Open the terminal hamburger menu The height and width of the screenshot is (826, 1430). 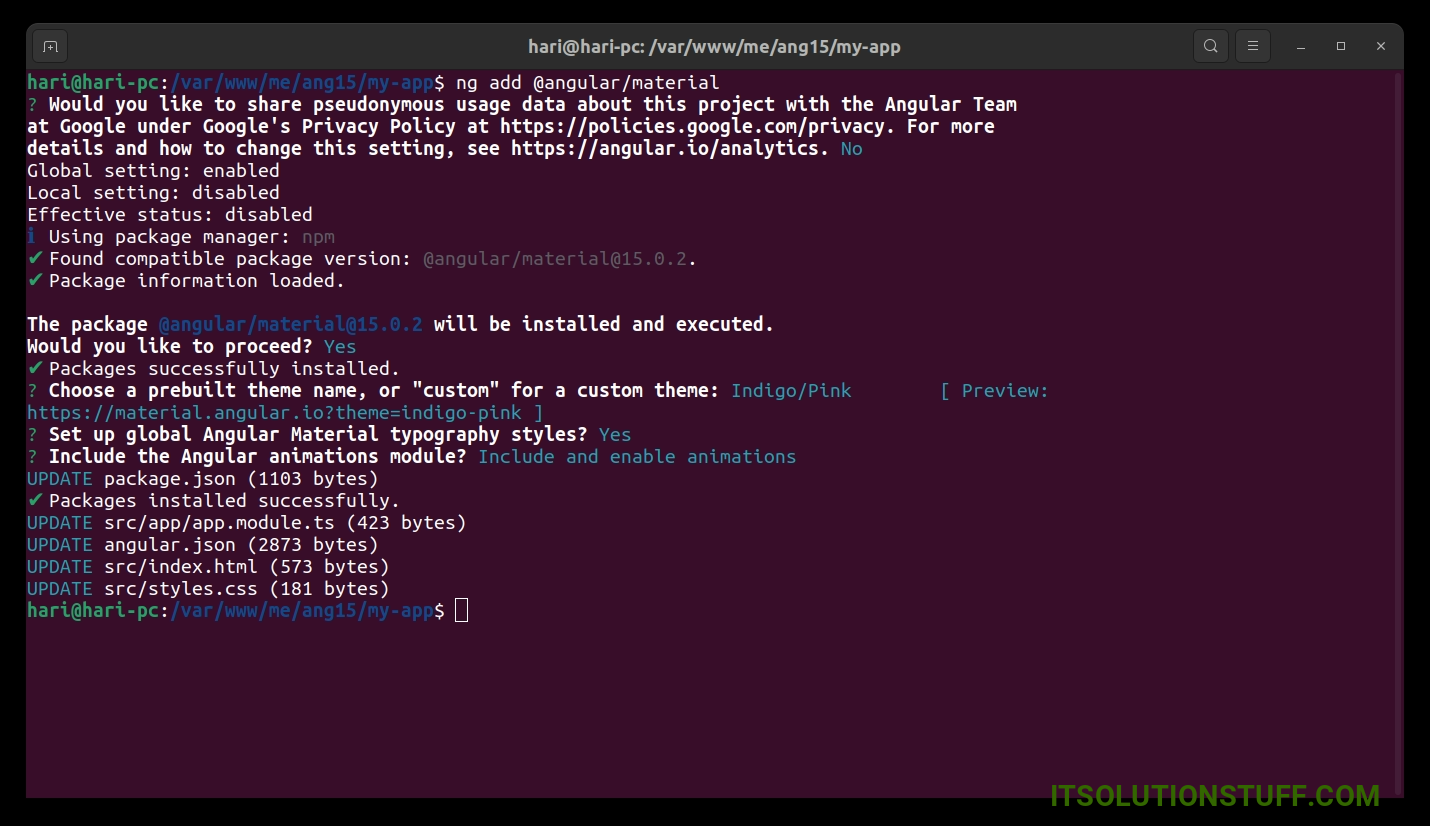[x=1253, y=46]
